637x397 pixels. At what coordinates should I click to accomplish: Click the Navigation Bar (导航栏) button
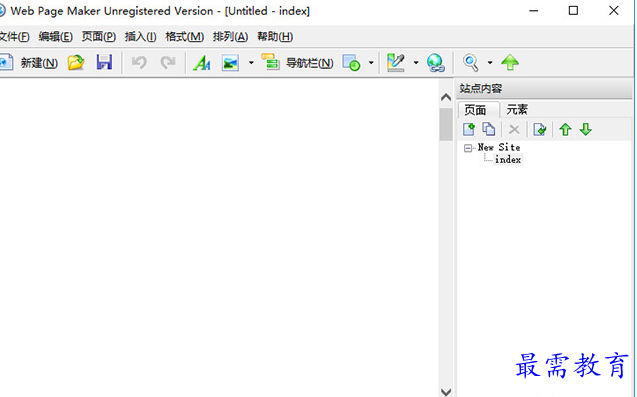(297, 63)
